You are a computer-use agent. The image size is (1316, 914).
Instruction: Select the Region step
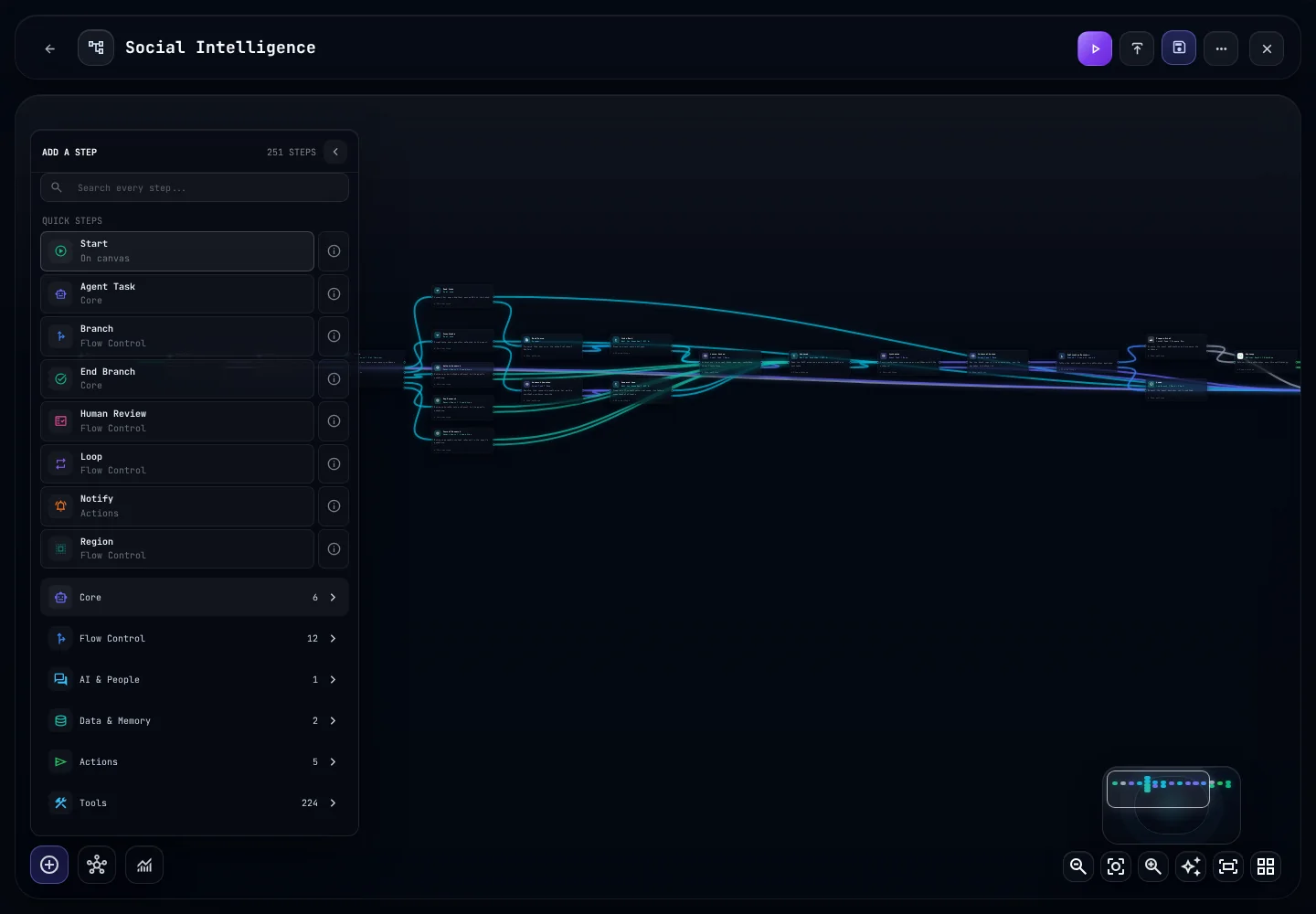click(177, 548)
